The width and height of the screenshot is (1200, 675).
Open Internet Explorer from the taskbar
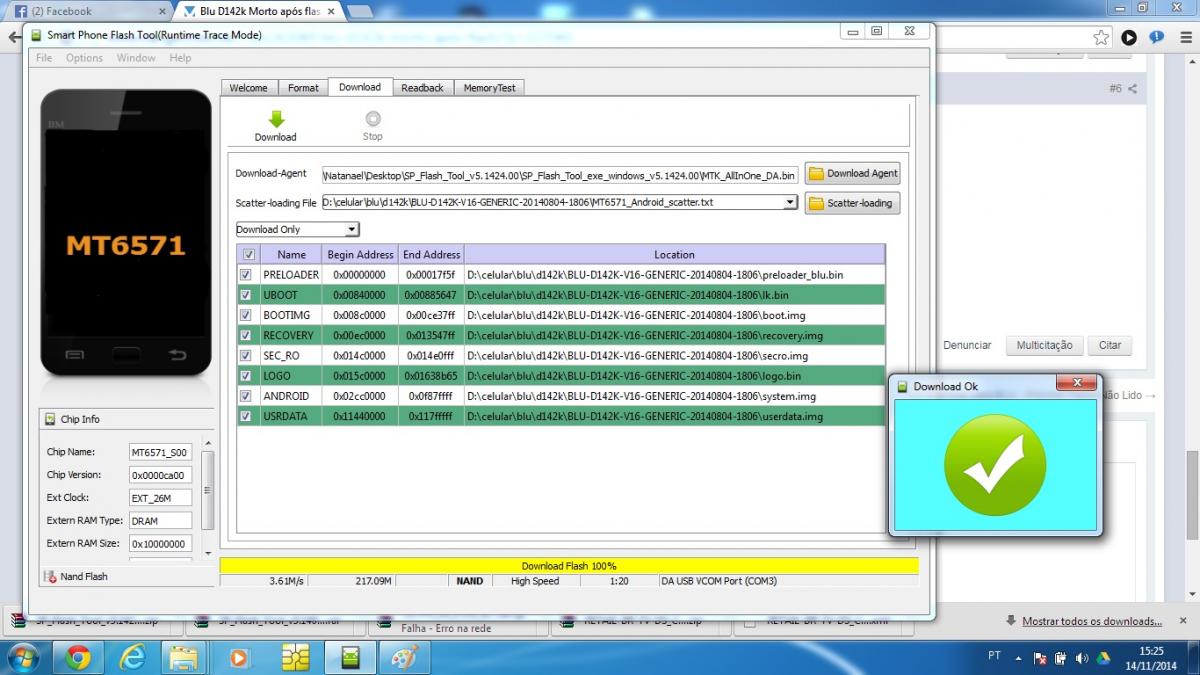point(132,657)
